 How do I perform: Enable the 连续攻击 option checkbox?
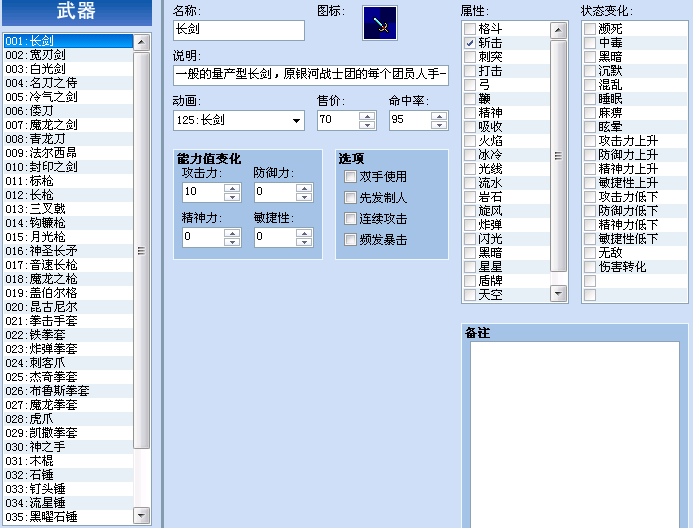click(350, 219)
